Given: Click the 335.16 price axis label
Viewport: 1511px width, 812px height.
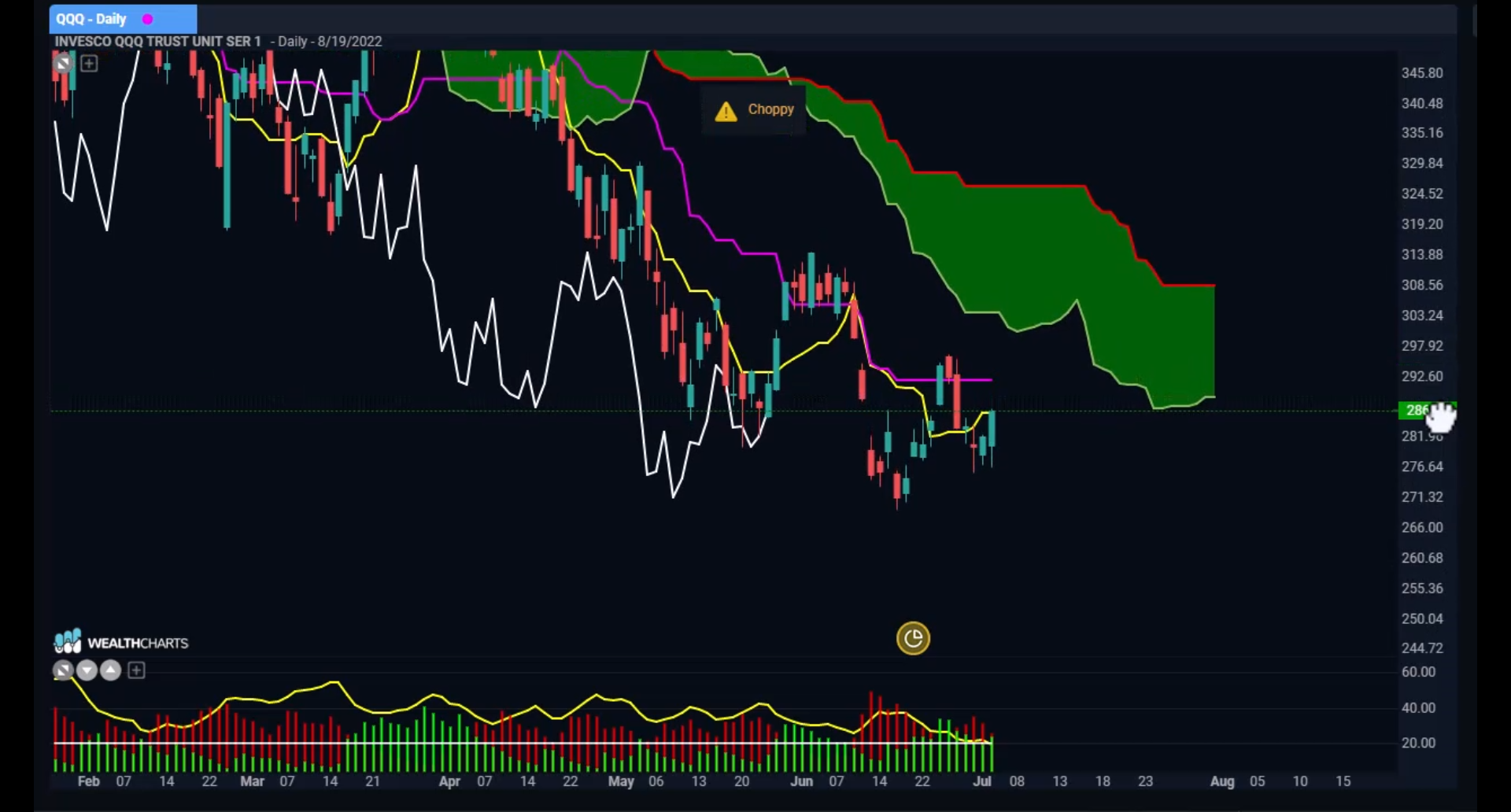Looking at the screenshot, I should click(x=1422, y=132).
